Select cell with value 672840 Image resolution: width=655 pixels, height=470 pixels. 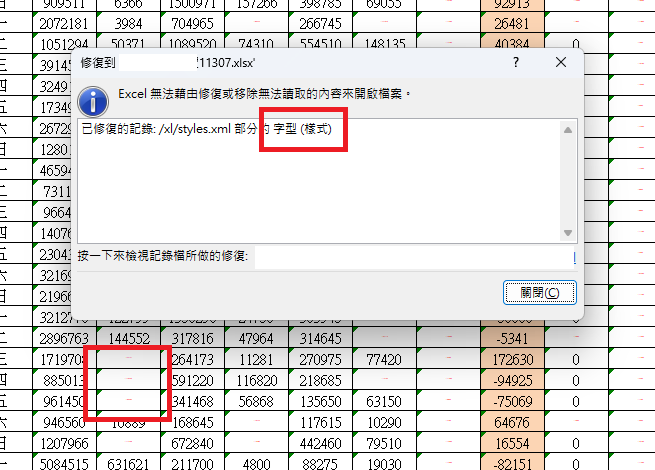pos(192,443)
